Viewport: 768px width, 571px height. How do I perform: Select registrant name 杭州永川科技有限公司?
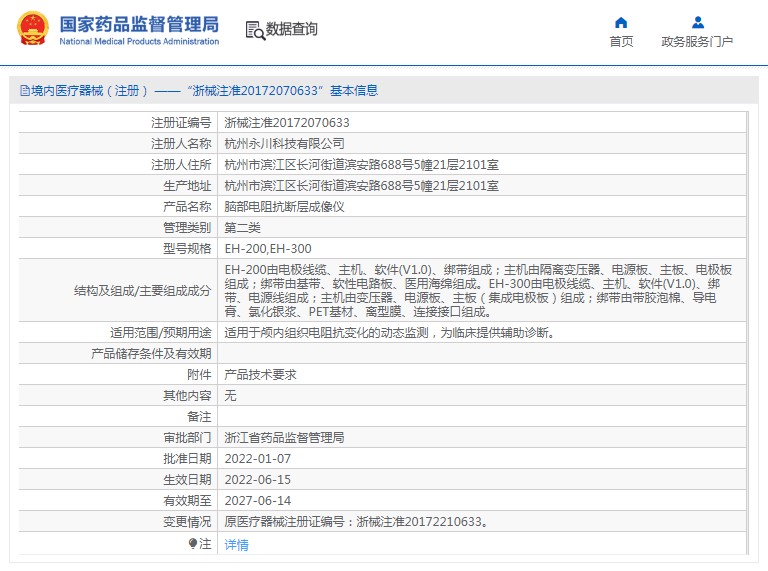pos(285,143)
